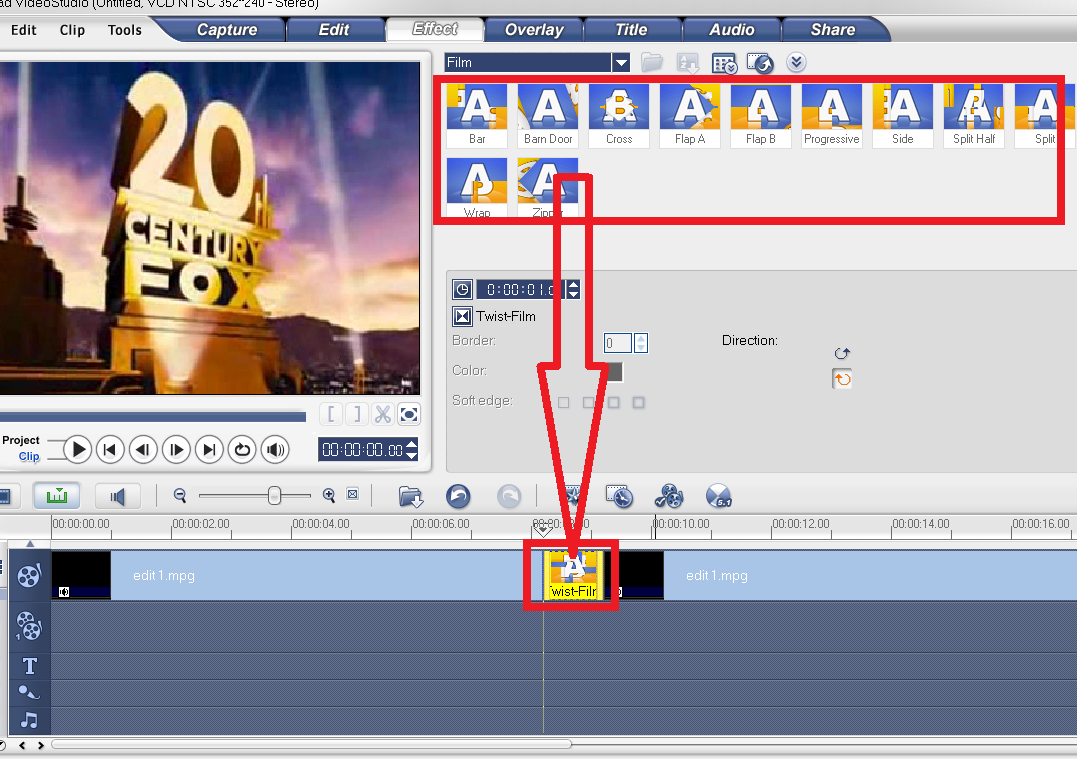Open the Tools menu

click(124, 30)
